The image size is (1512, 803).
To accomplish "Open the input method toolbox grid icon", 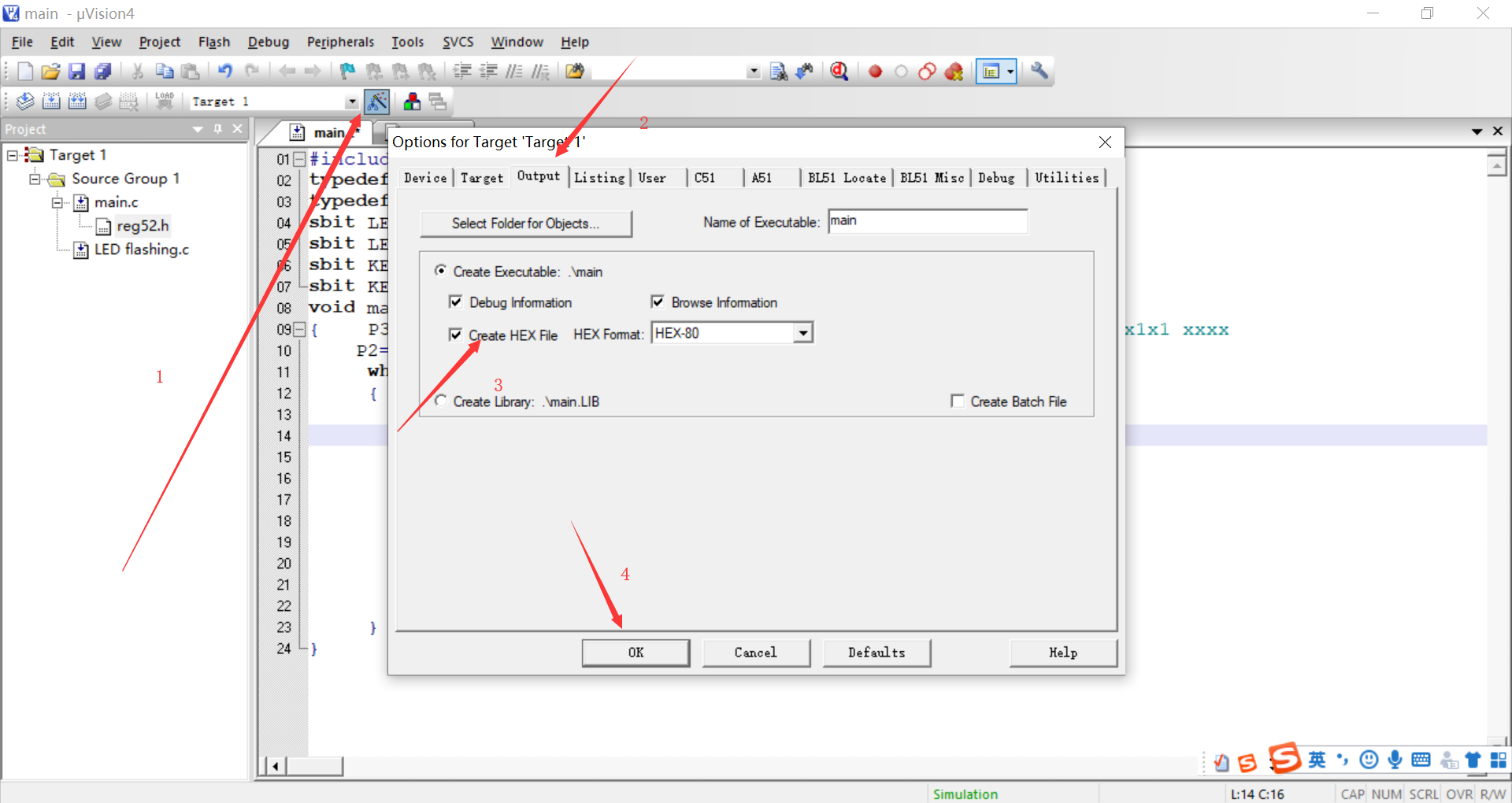I will (1498, 760).
